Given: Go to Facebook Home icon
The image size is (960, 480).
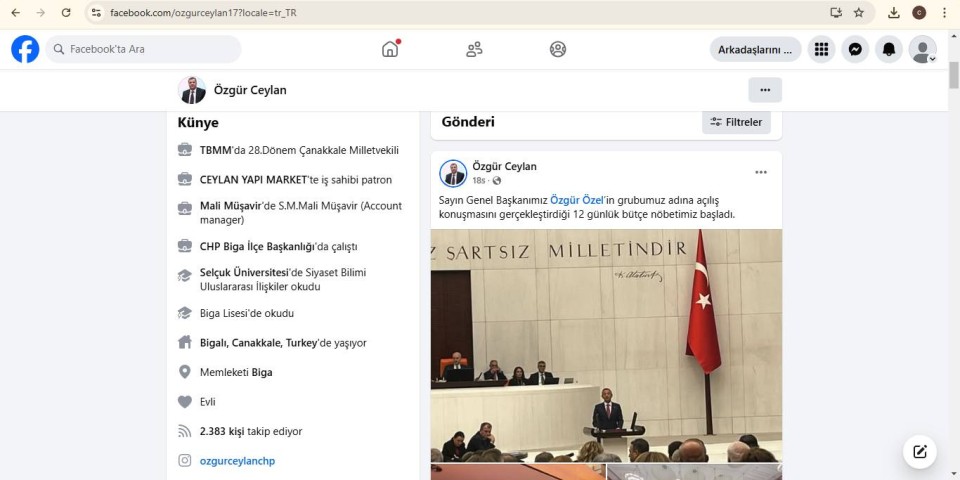Looking at the screenshot, I should pos(390,49).
